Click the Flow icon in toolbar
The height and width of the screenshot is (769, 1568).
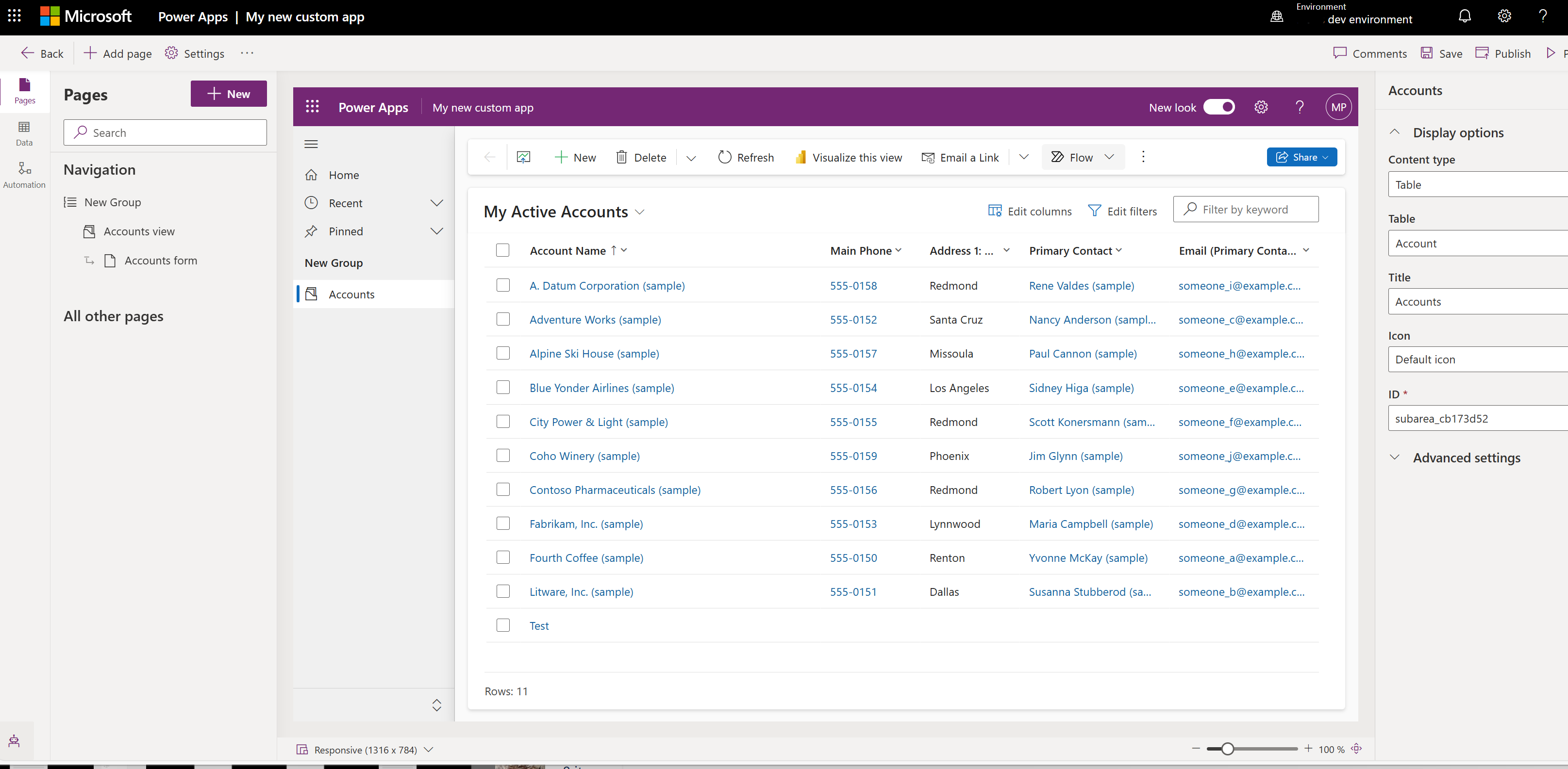(x=1058, y=156)
